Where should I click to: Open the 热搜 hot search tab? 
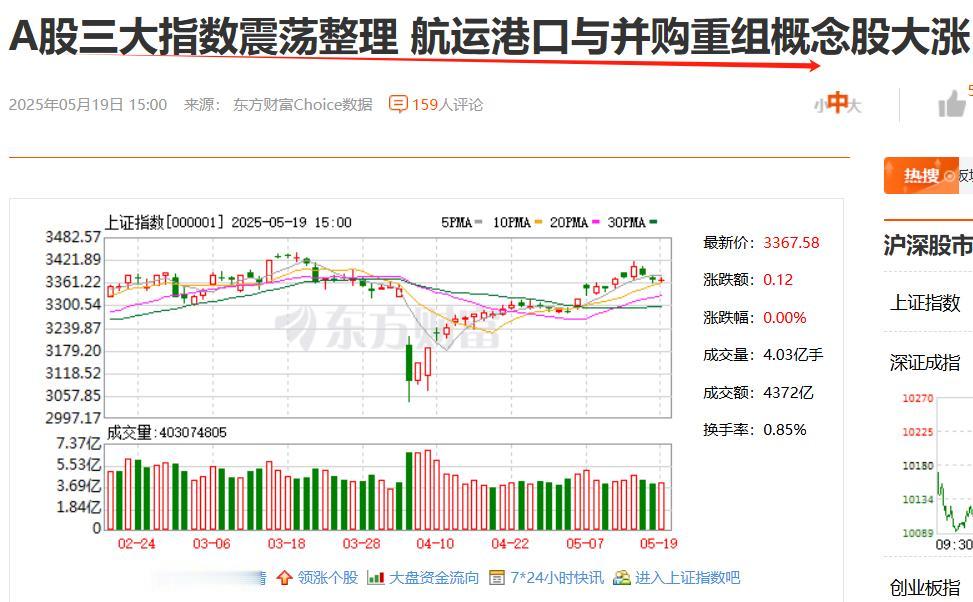click(921, 176)
